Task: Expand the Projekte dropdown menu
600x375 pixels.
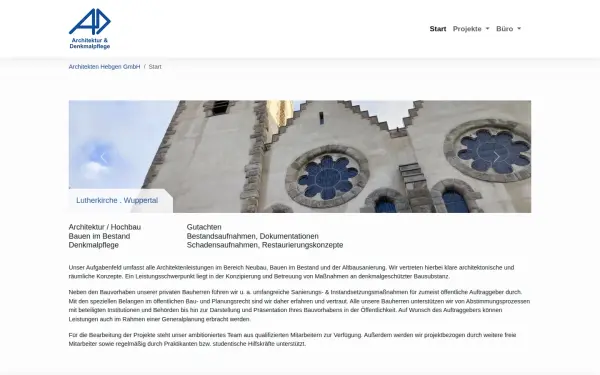Action: coord(471,29)
